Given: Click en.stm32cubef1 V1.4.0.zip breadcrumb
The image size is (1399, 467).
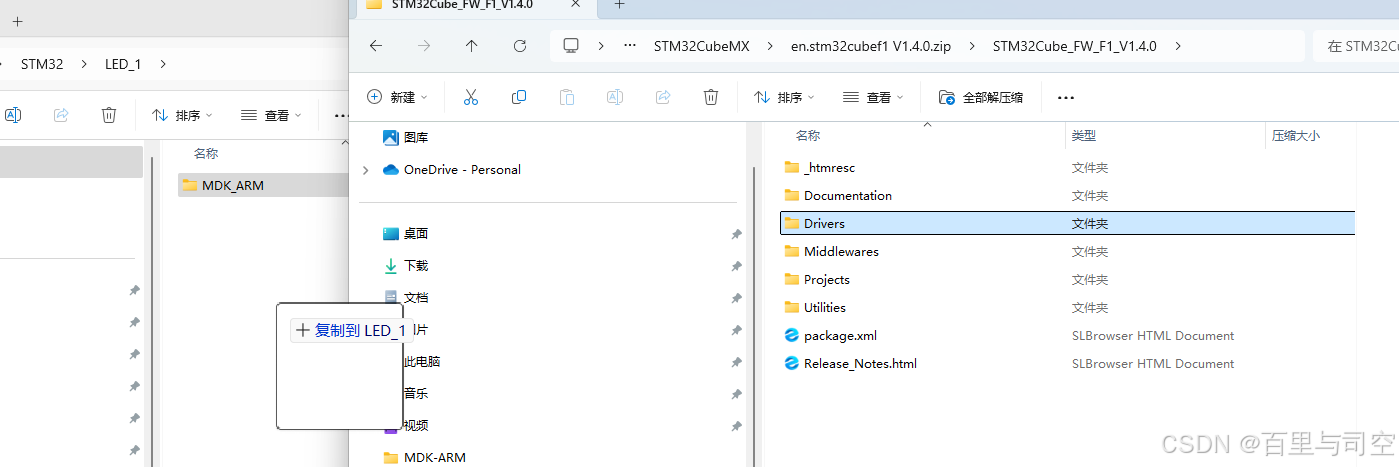Looking at the screenshot, I should pyautogui.click(x=870, y=46).
